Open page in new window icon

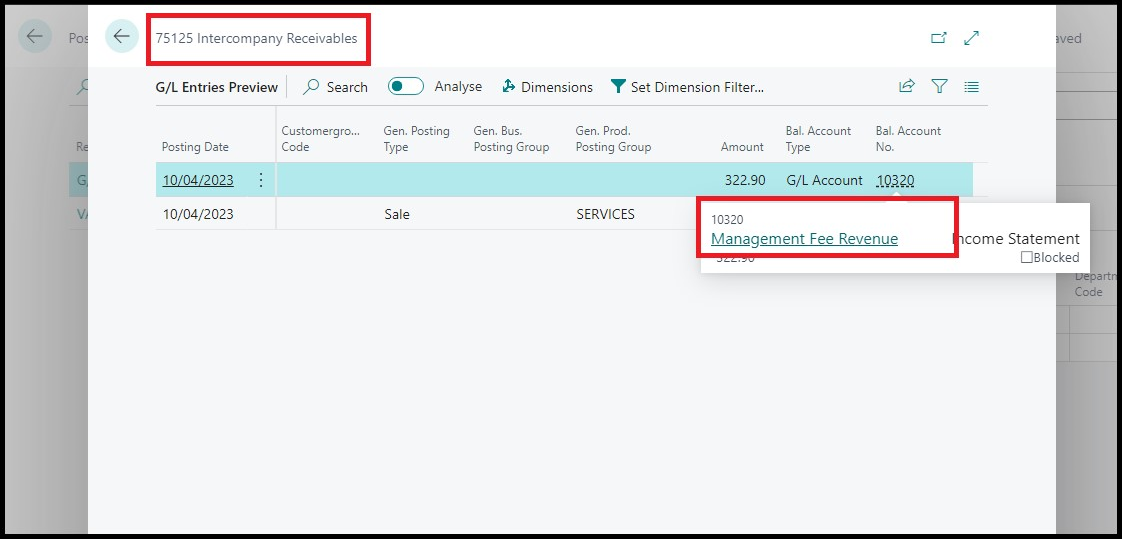click(x=938, y=38)
